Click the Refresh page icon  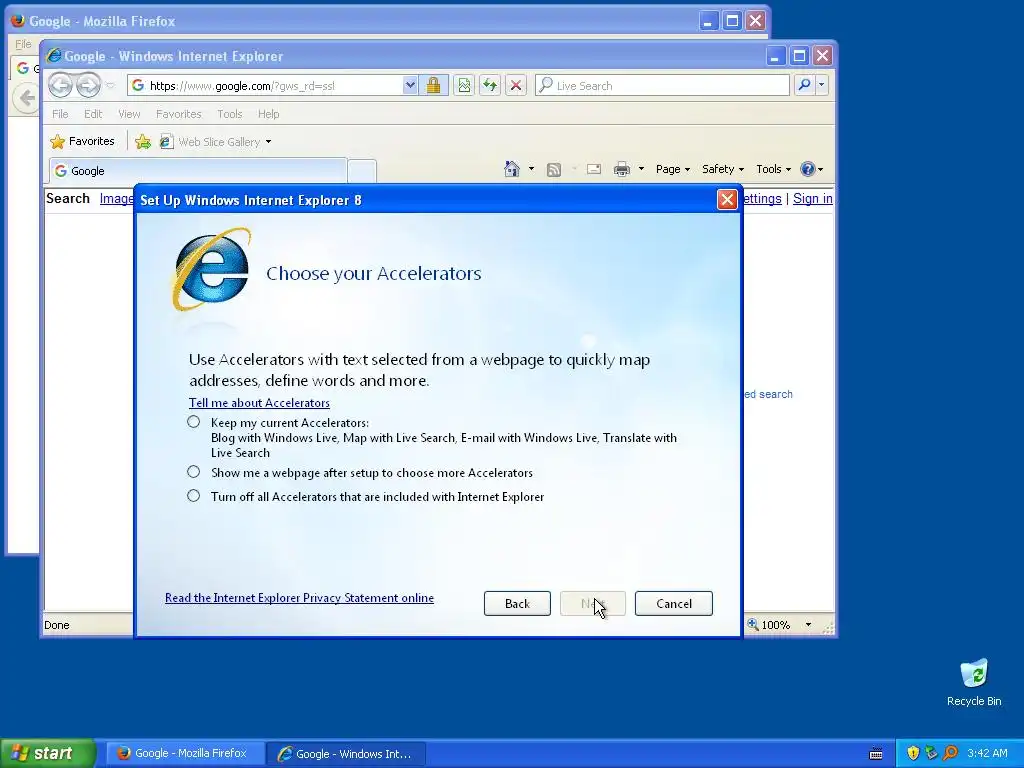coord(490,86)
